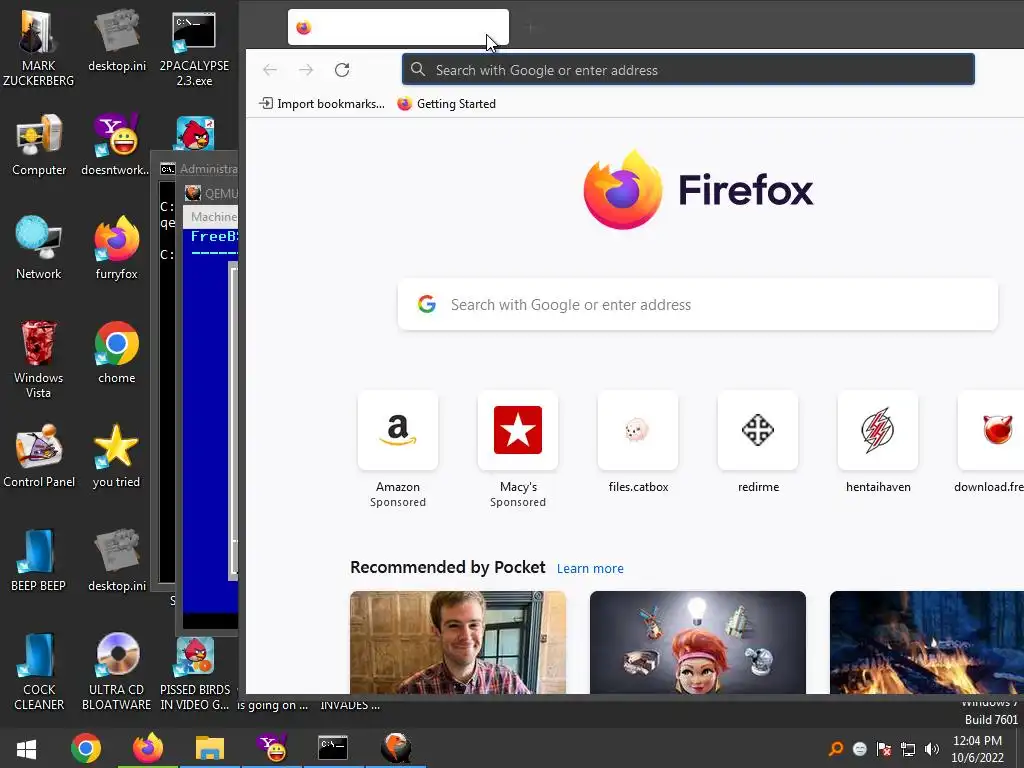
Task: Select the BEEP BEEP desktop shortcut
Action: (39, 560)
